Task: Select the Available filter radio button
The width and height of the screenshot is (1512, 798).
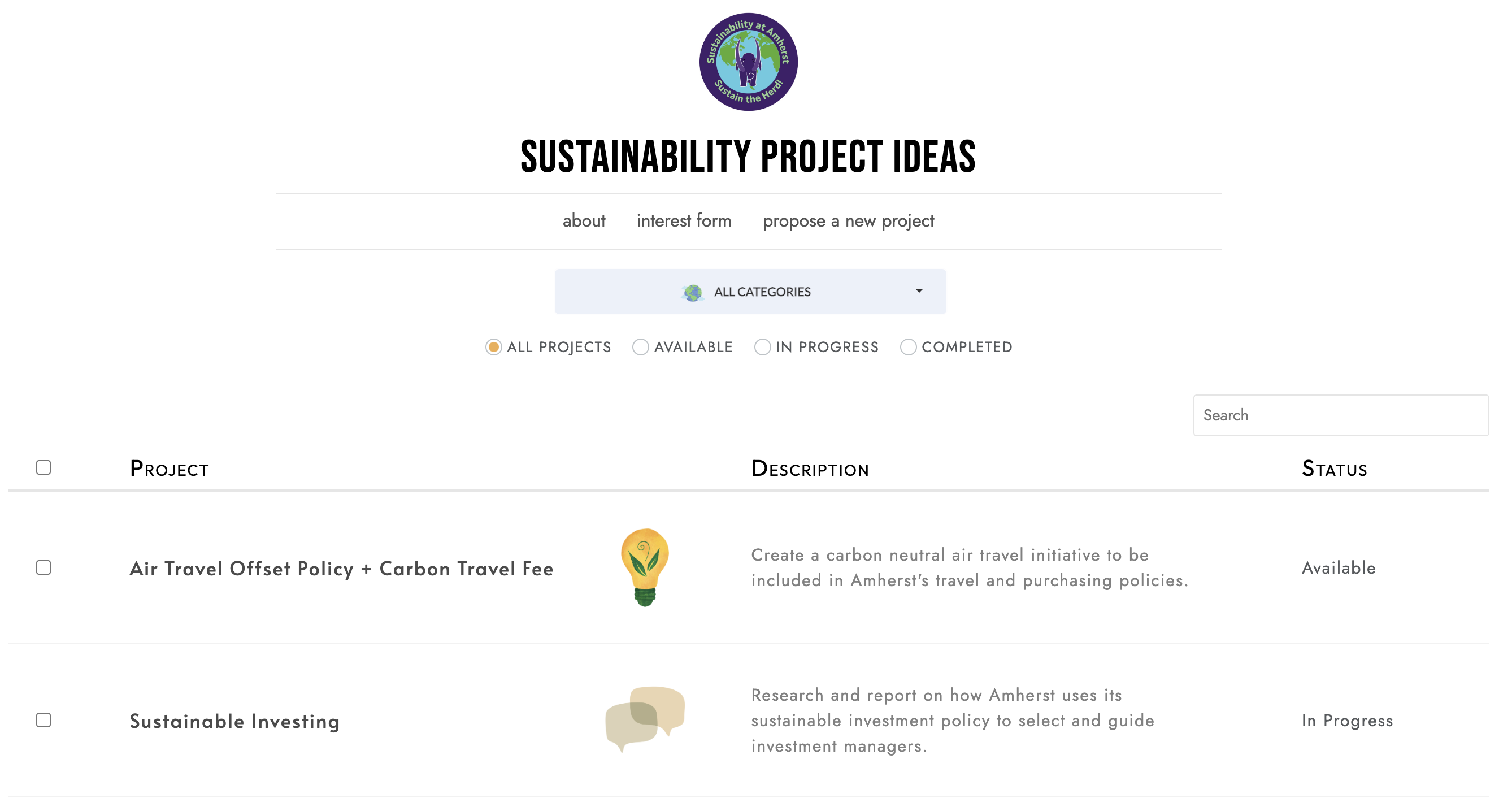Action: tap(640, 347)
